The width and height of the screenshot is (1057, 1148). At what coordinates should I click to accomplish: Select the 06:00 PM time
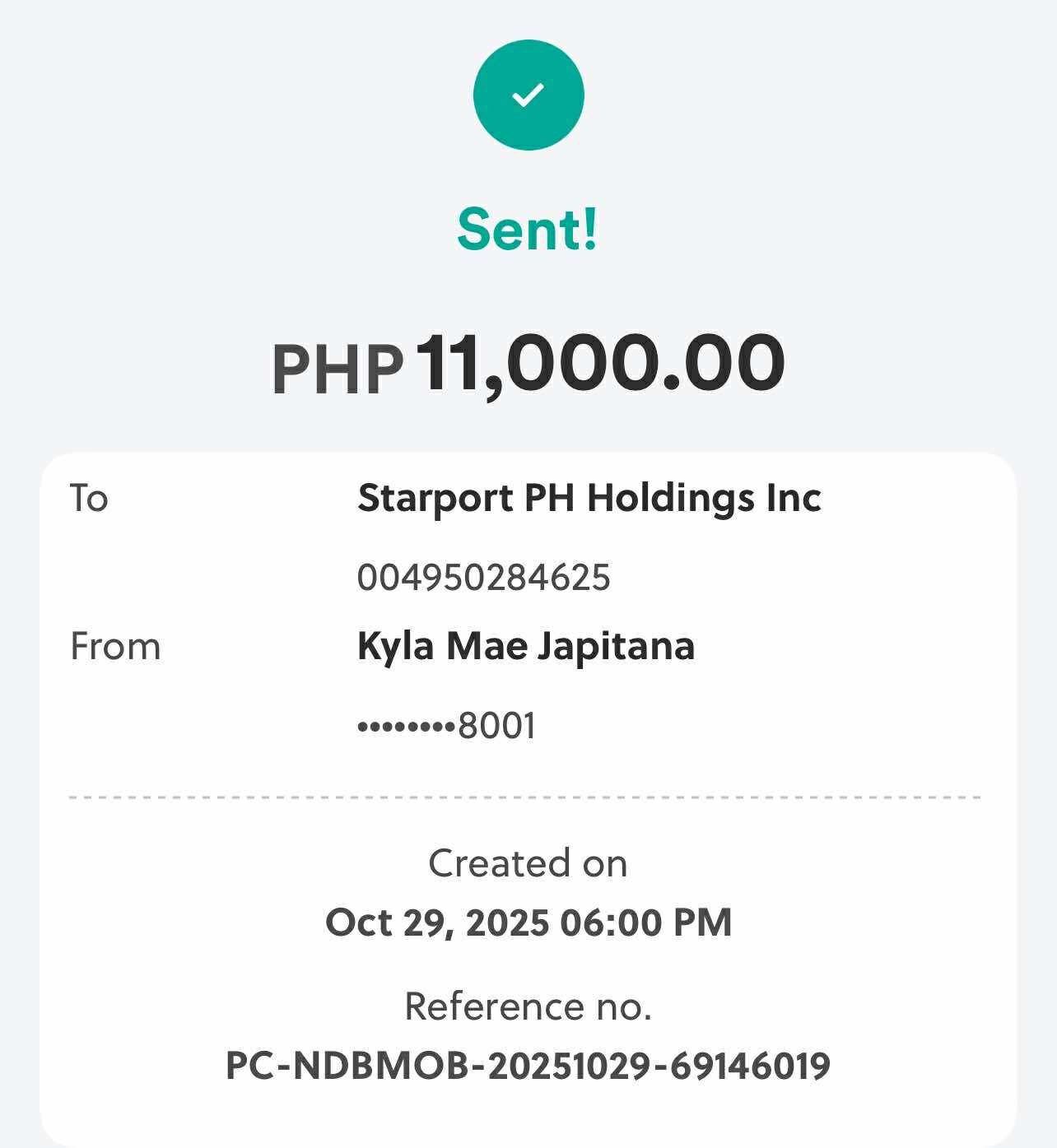[646, 923]
